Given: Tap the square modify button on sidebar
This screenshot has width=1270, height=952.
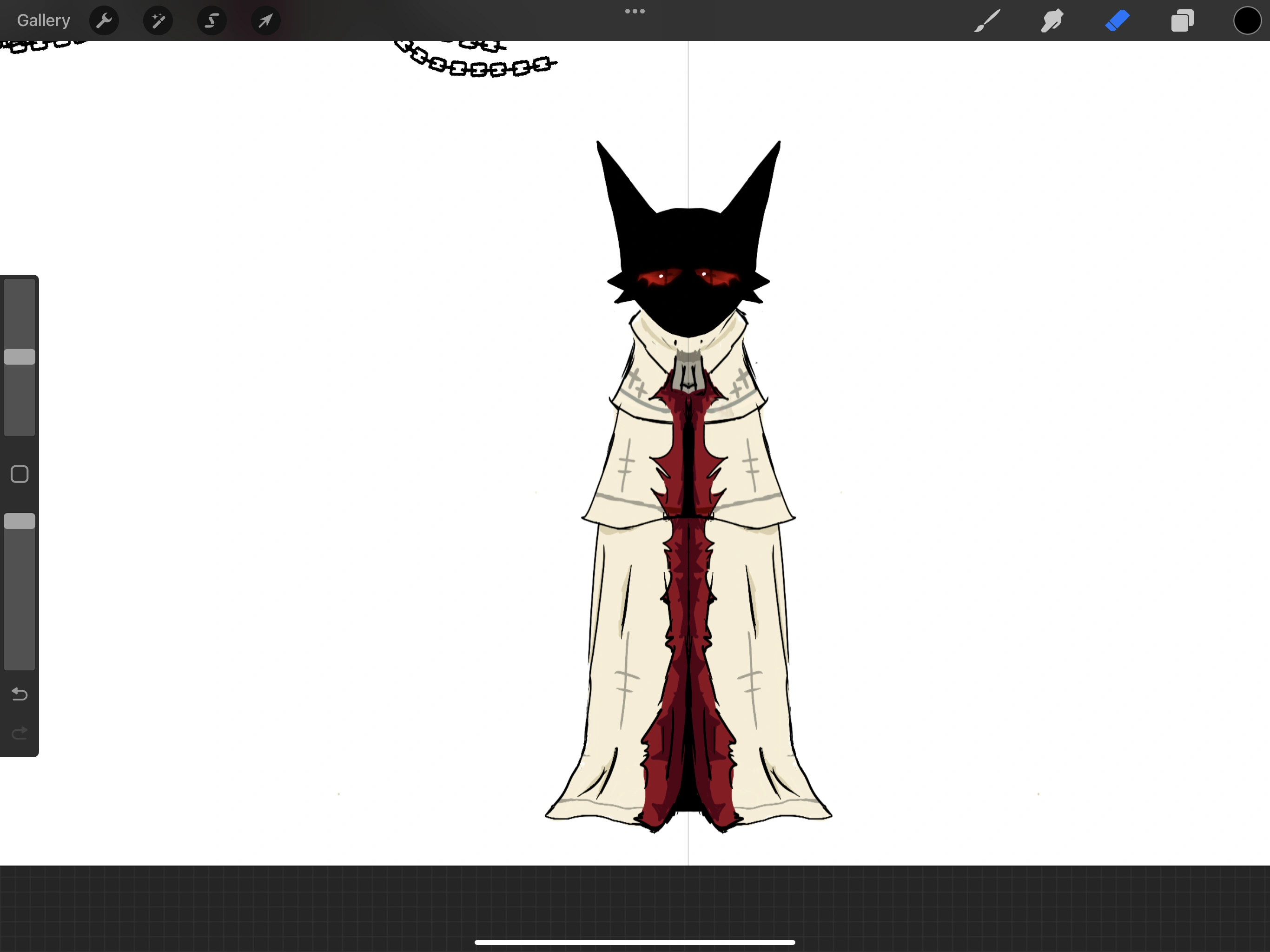Looking at the screenshot, I should click(x=20, y=474).
